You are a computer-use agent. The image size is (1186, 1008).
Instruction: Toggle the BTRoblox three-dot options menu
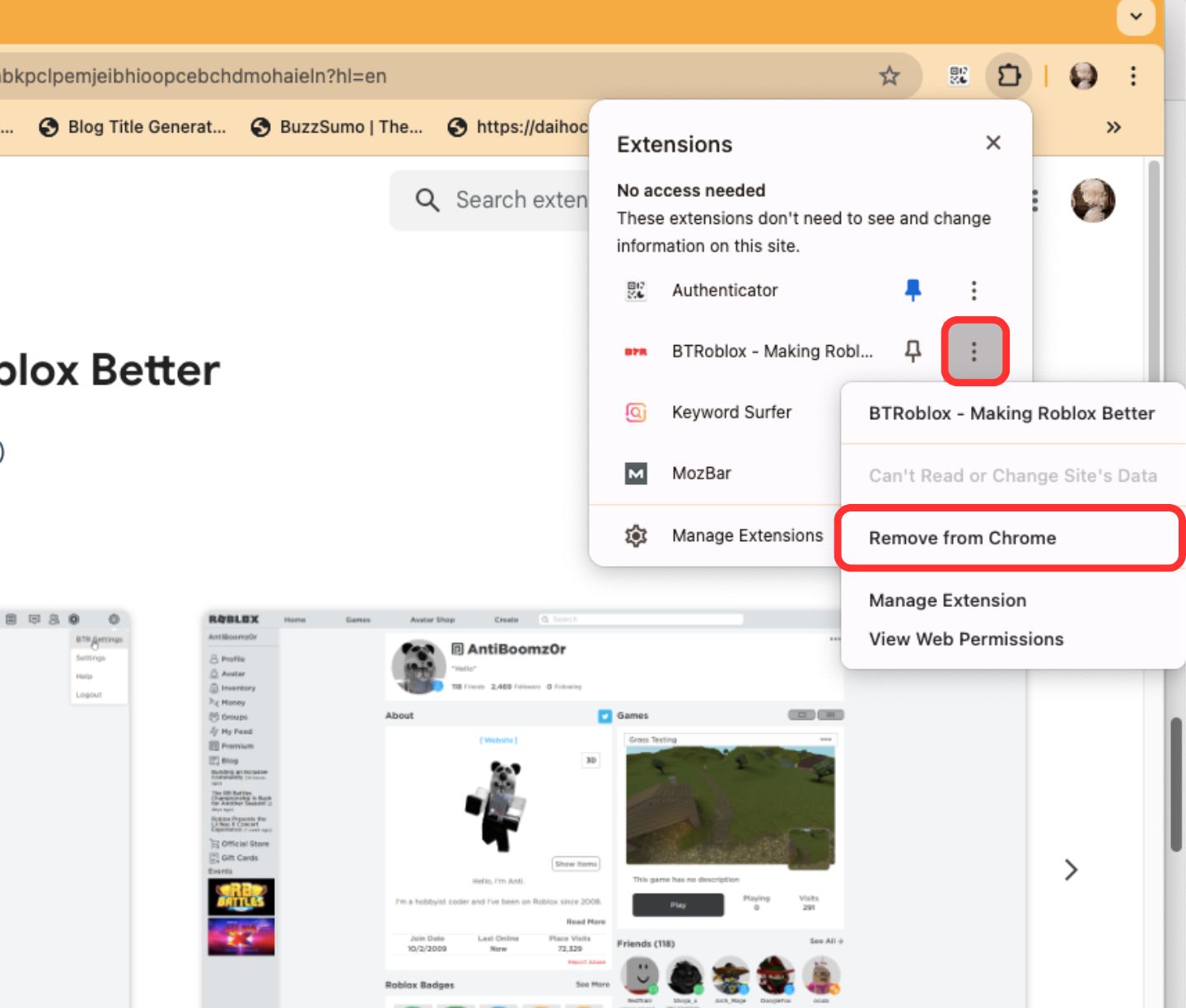point(974,352)
